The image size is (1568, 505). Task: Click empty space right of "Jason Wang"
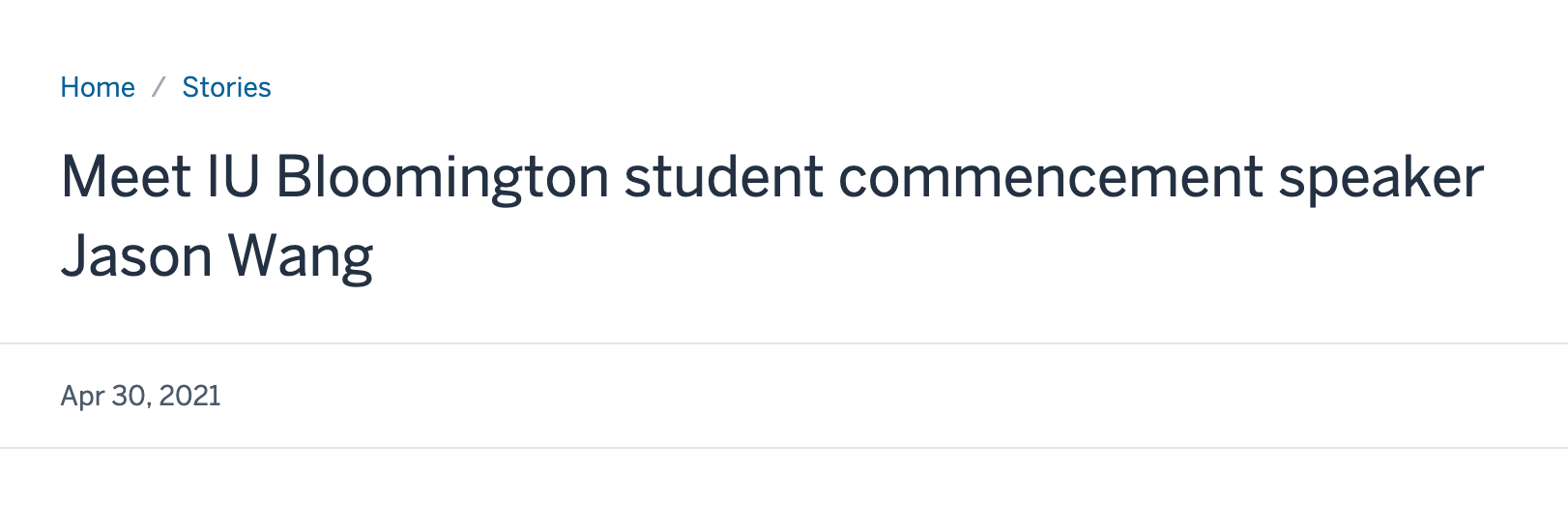point(870,257)
